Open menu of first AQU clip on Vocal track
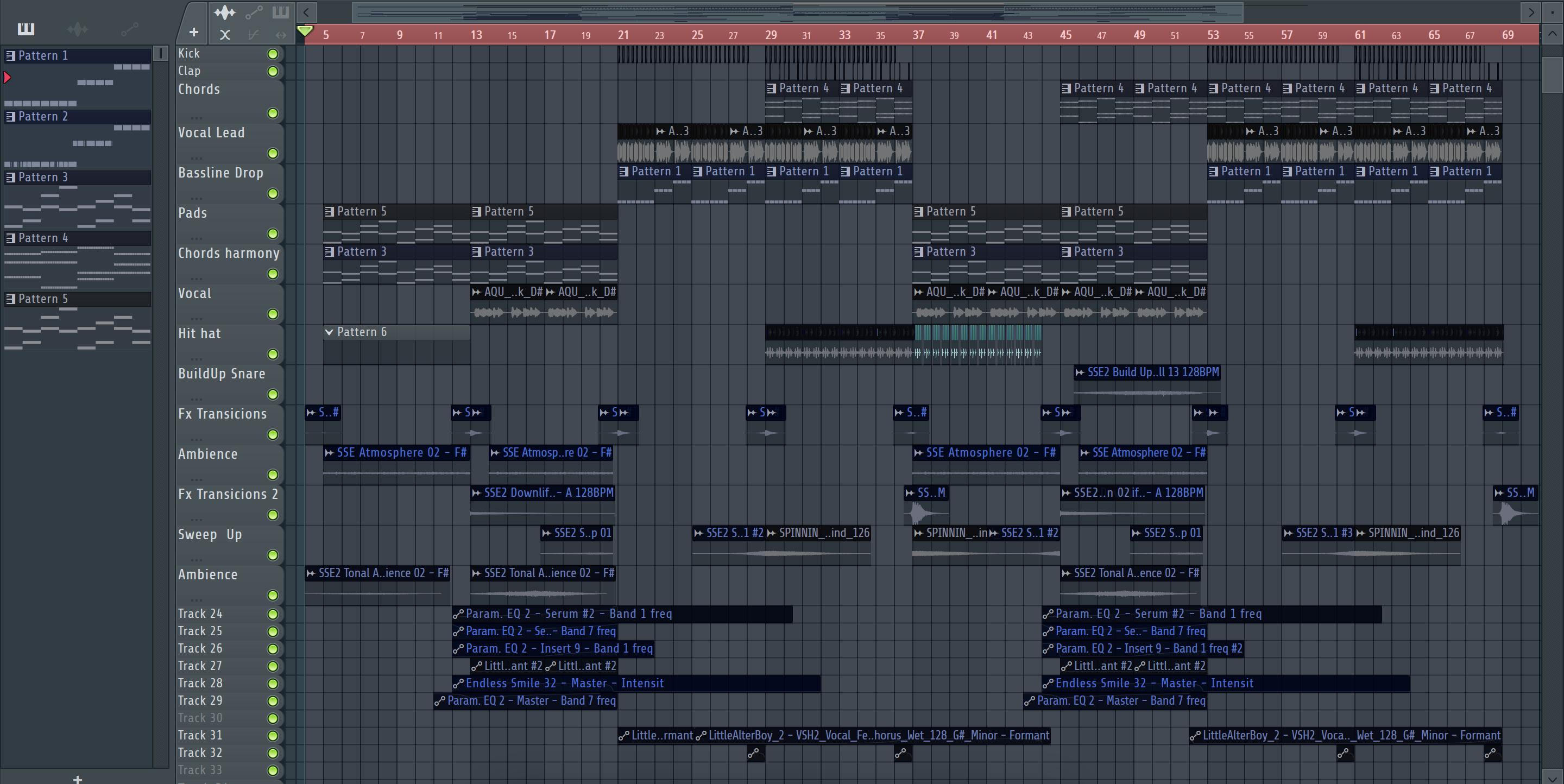This screenshot has height=784, width=1564. (477, 293)
